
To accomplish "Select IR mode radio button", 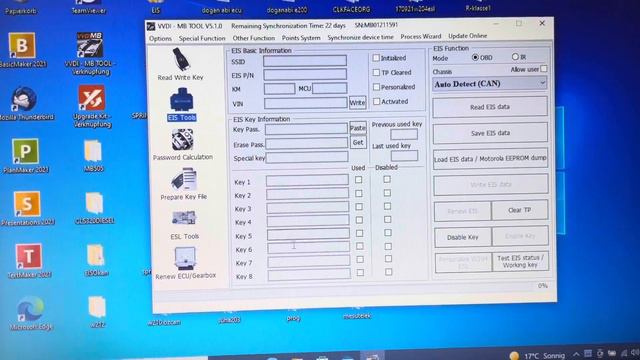I will point(515,57).
